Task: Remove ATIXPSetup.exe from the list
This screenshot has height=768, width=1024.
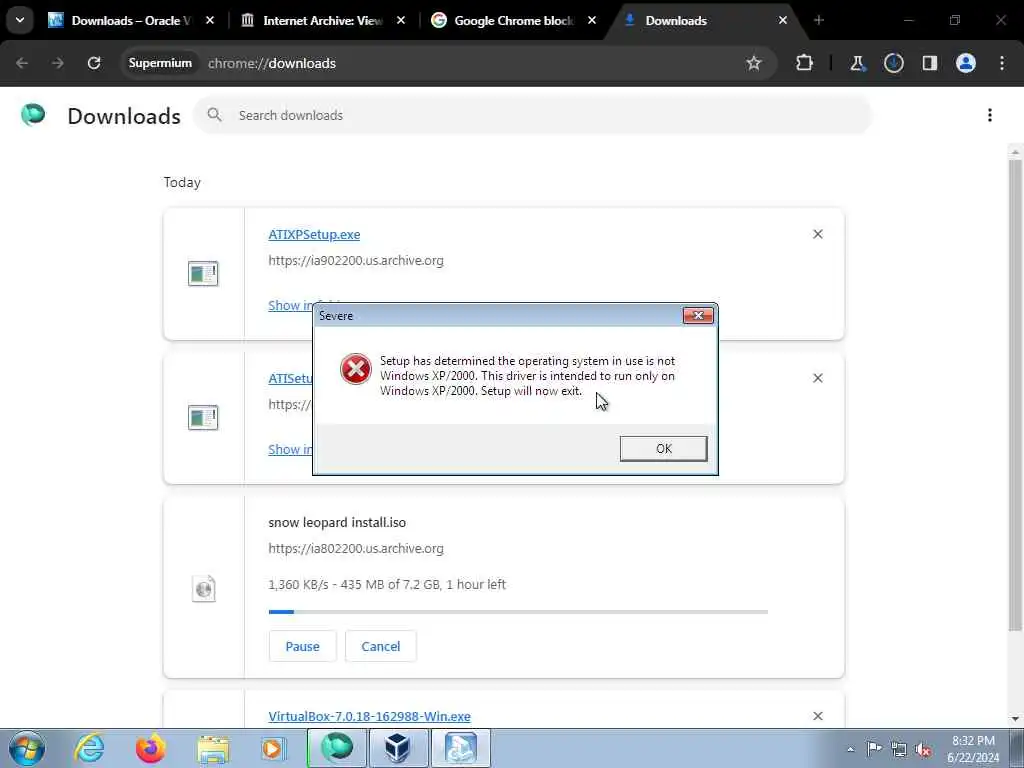Action: pyautogui.click(x=818, y=234)
